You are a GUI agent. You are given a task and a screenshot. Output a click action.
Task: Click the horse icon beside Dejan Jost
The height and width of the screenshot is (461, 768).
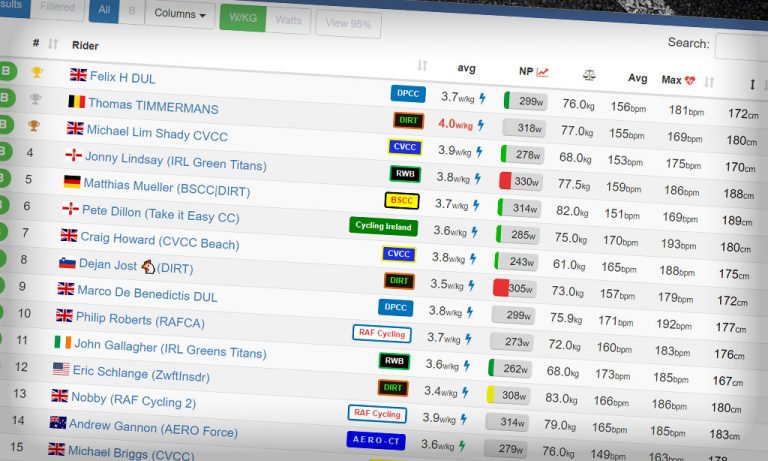pyautogui.click(x=148, y=267)
